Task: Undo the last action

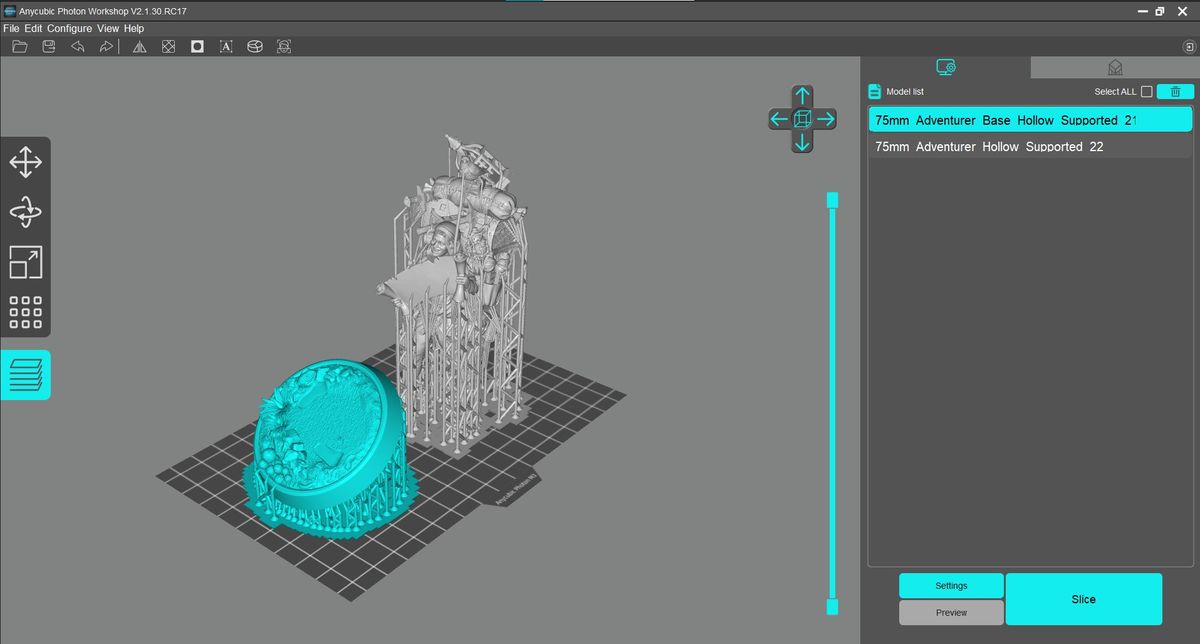Action: [x=77, y=46]
